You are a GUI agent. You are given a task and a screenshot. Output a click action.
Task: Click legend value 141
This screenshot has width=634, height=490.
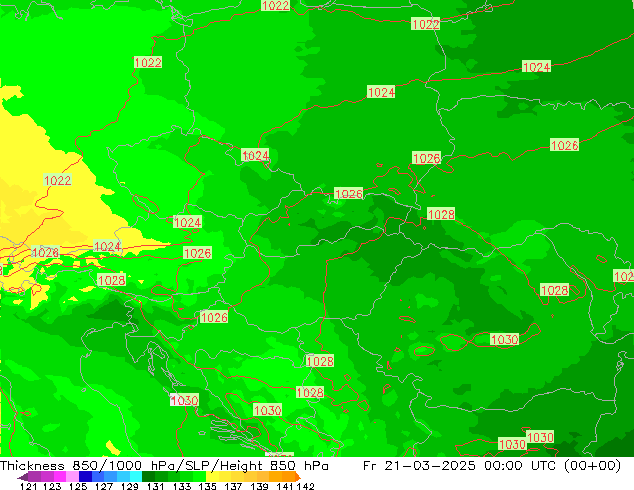(x=285, y=486)
